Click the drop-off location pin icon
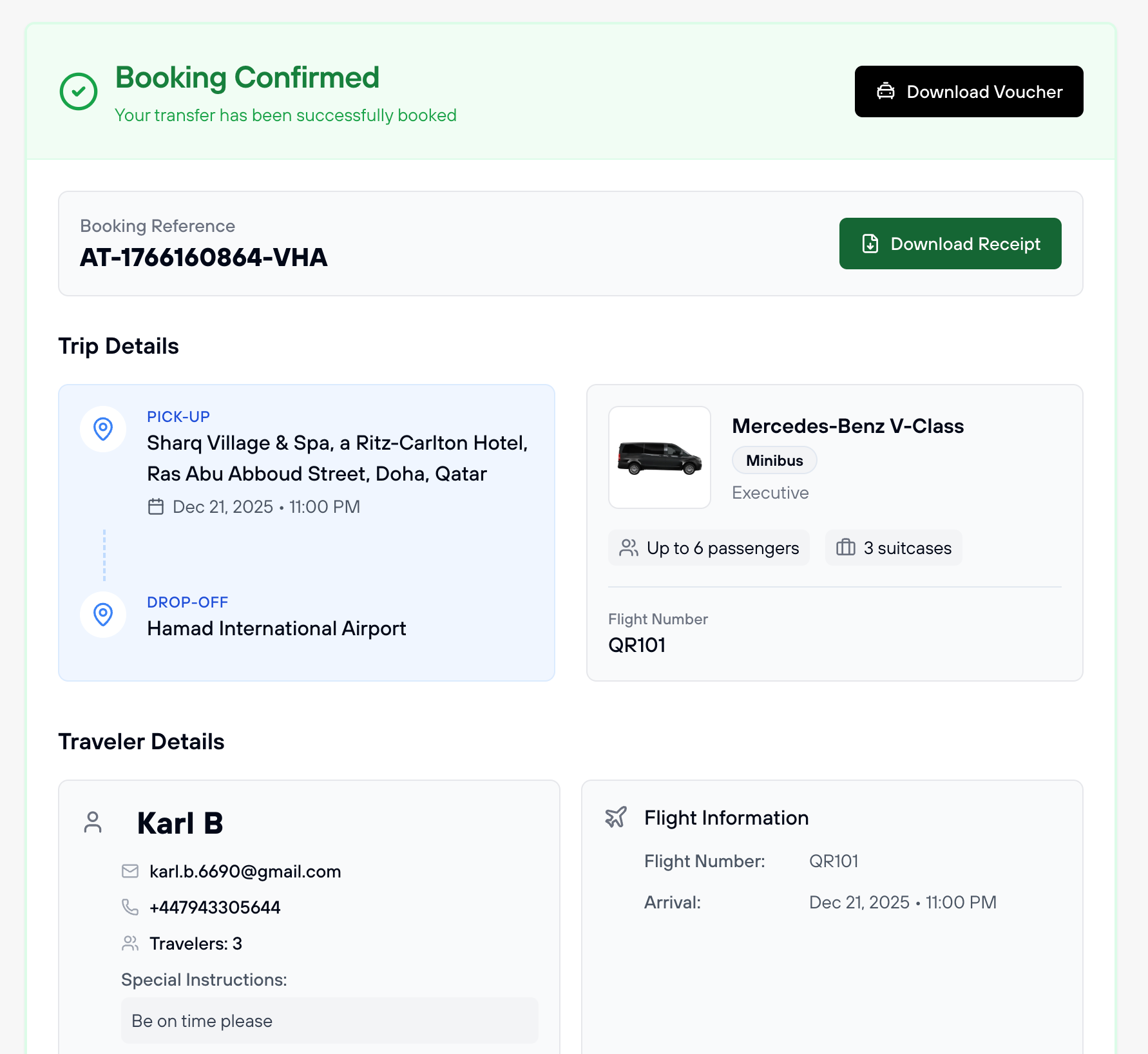The image size is (1148, 1054). click(x=103, y=614)
